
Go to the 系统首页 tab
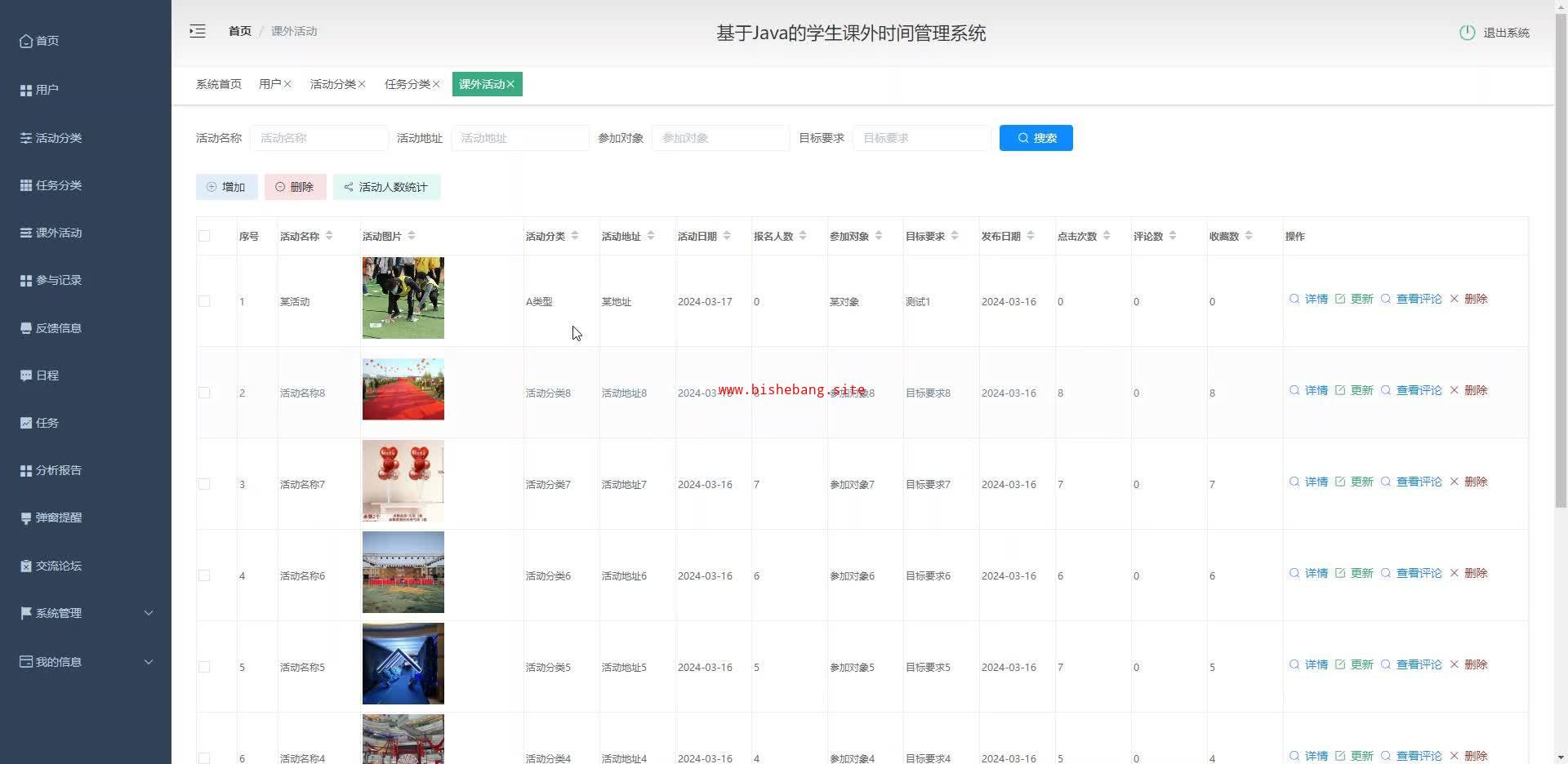tap(219, 84)
